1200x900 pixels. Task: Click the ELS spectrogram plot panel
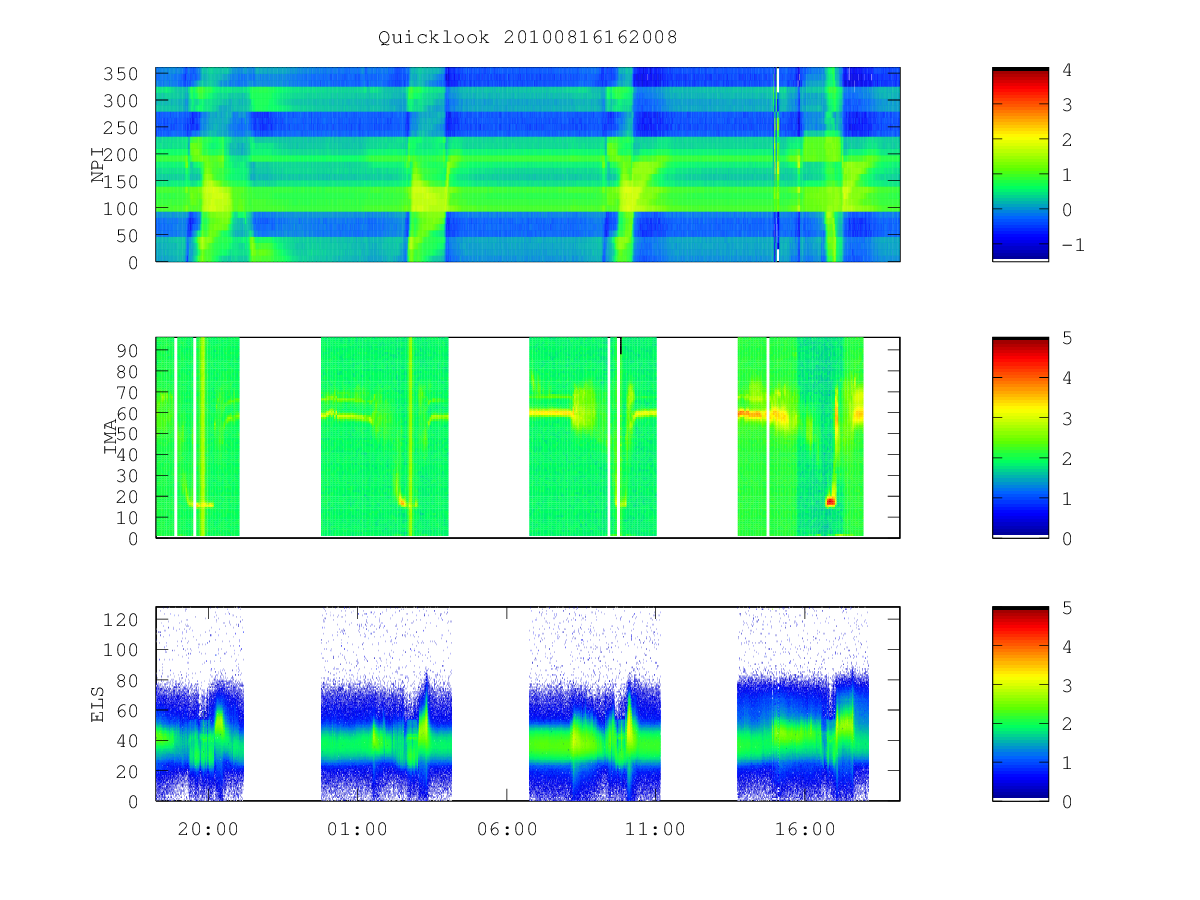click(x=528, y=704)
